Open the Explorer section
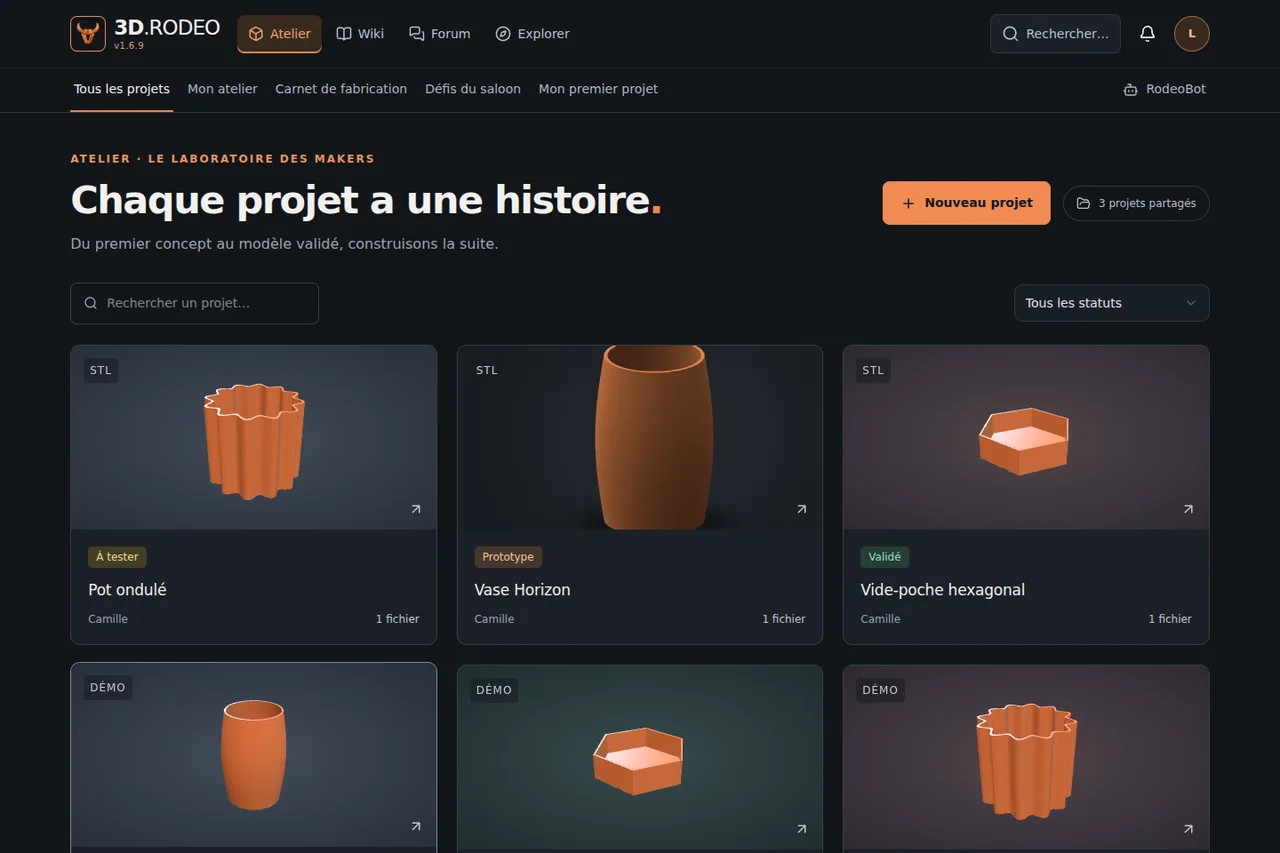This screenshot has width=1280, height=853. pos(532,34)
